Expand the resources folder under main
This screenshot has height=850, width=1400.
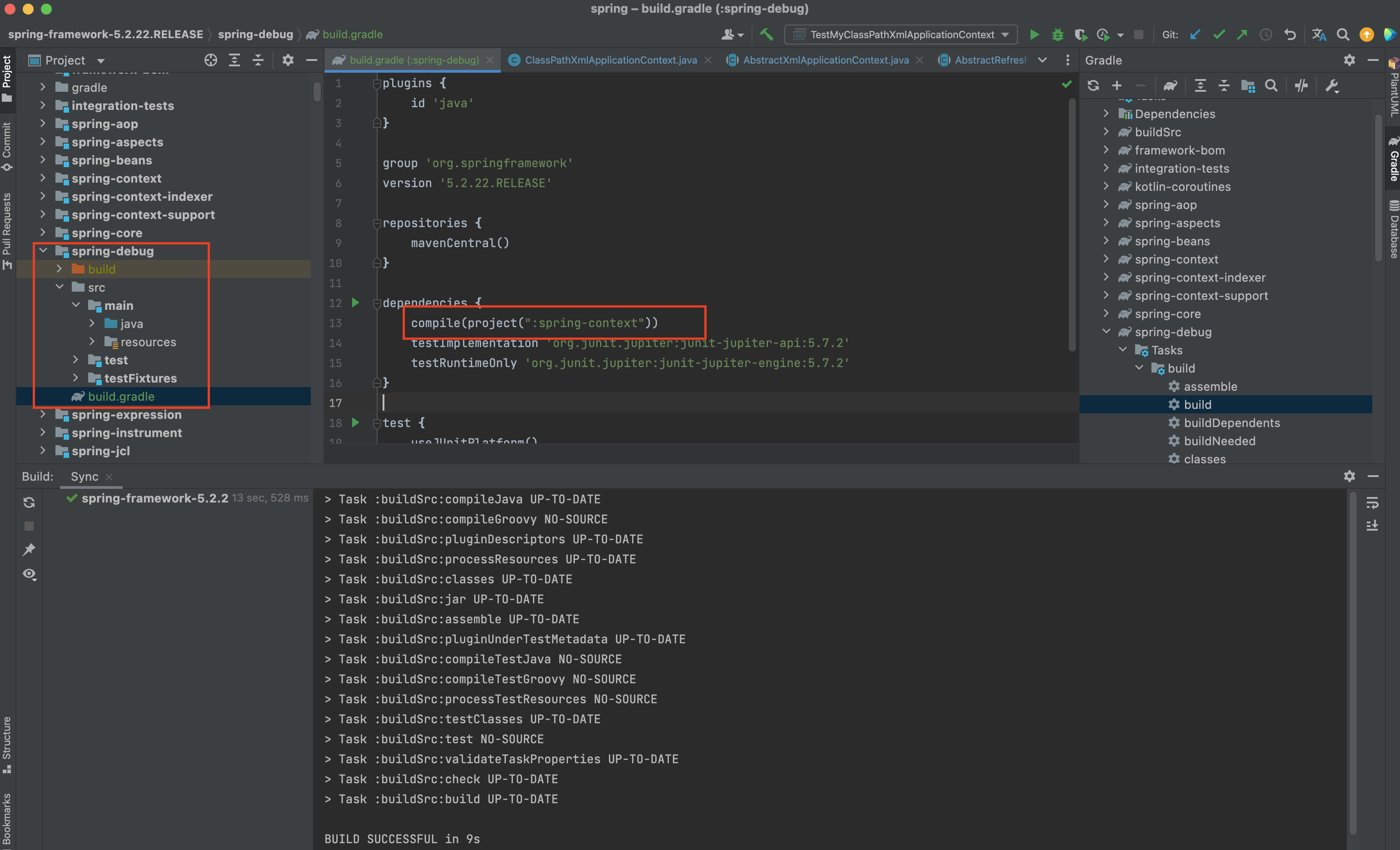tap(92, 342)
